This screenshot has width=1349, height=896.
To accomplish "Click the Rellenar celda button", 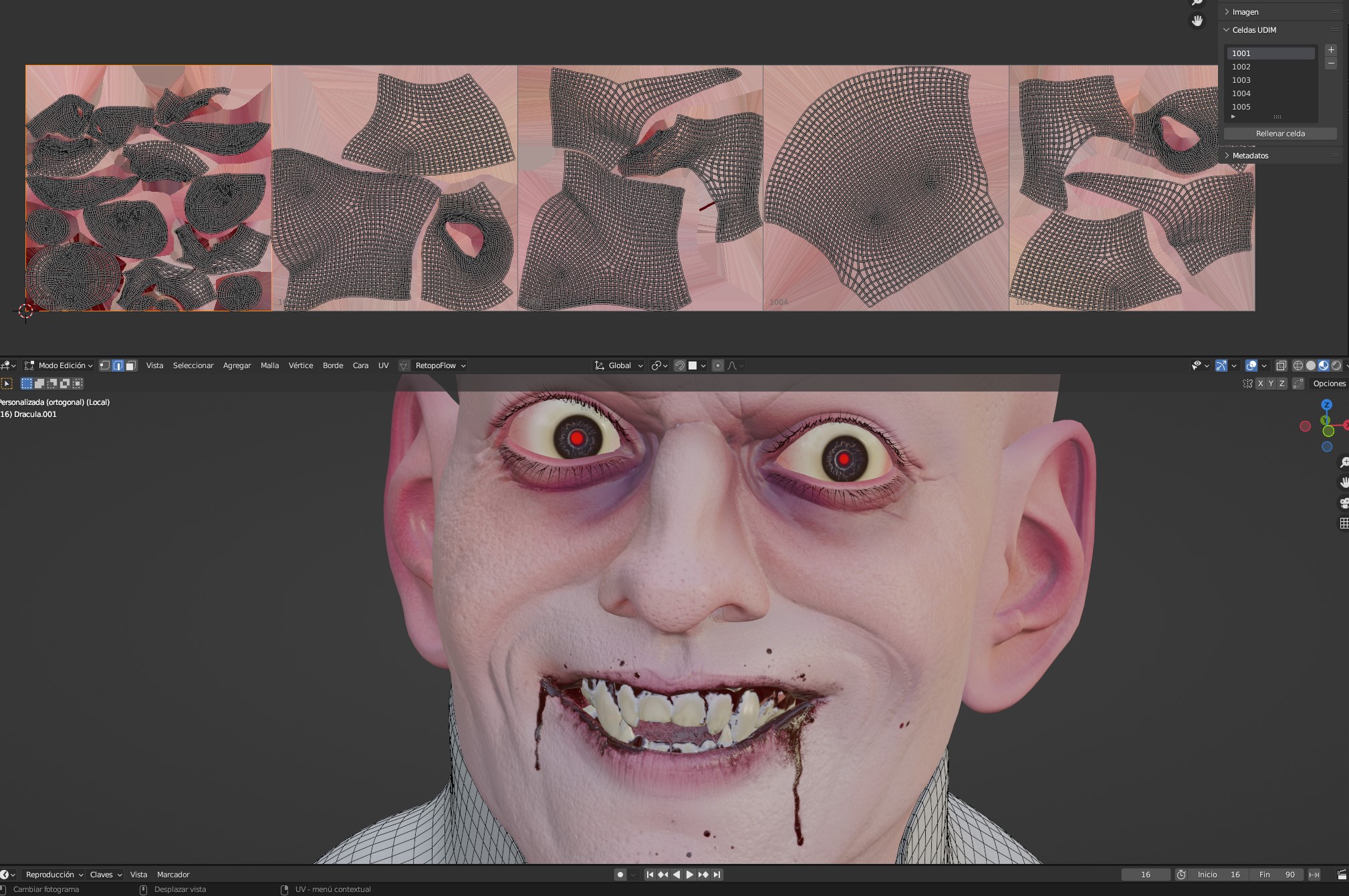I will pos(1280,134).
